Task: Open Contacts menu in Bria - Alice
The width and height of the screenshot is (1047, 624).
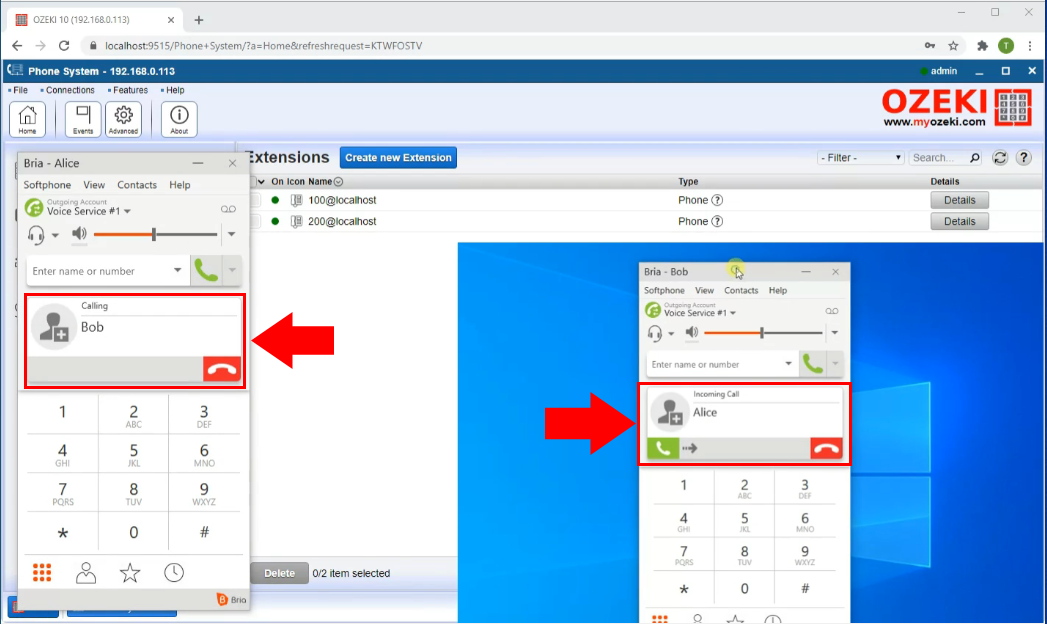Action: (x=137, y=185)
